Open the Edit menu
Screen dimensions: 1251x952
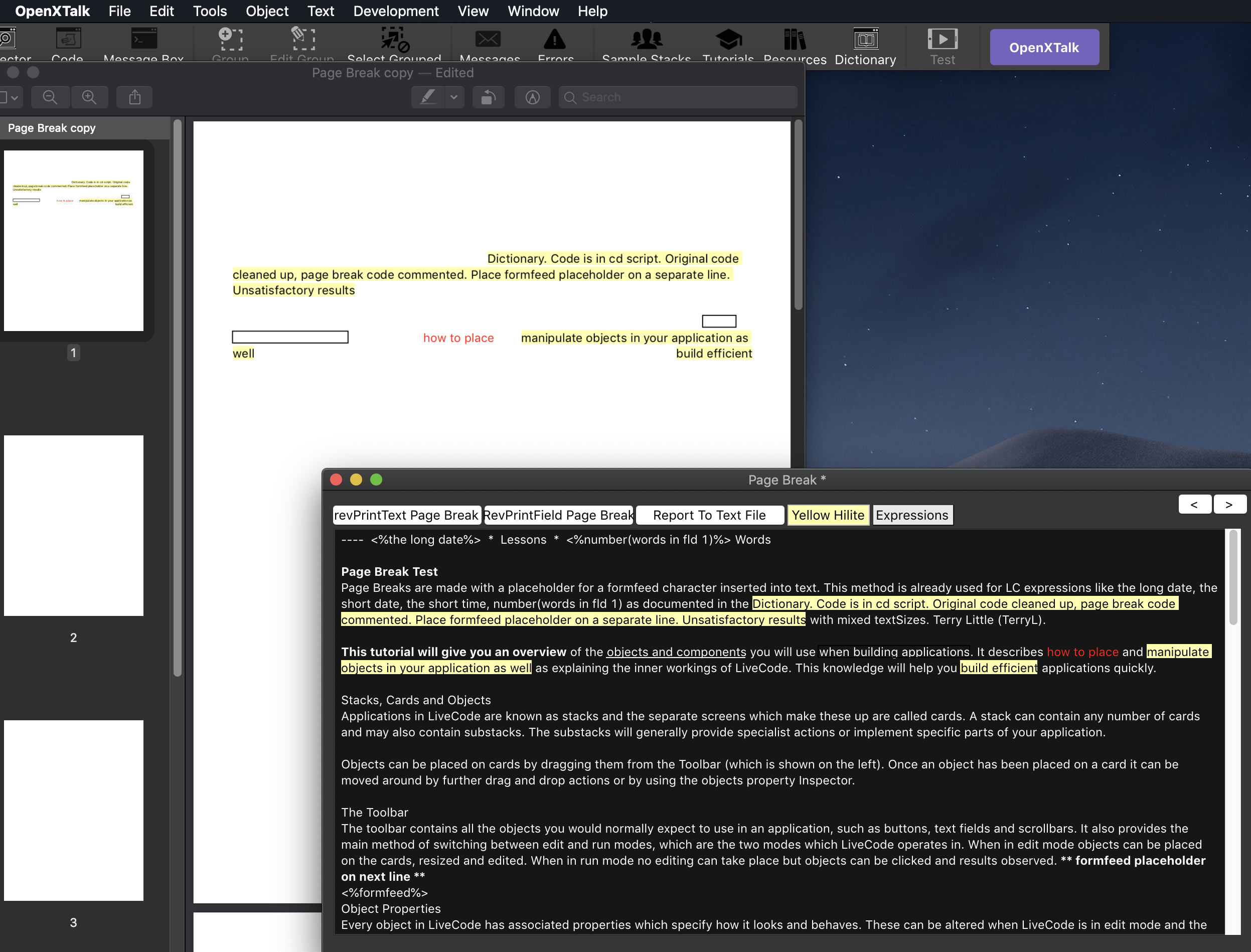(162, 11)
